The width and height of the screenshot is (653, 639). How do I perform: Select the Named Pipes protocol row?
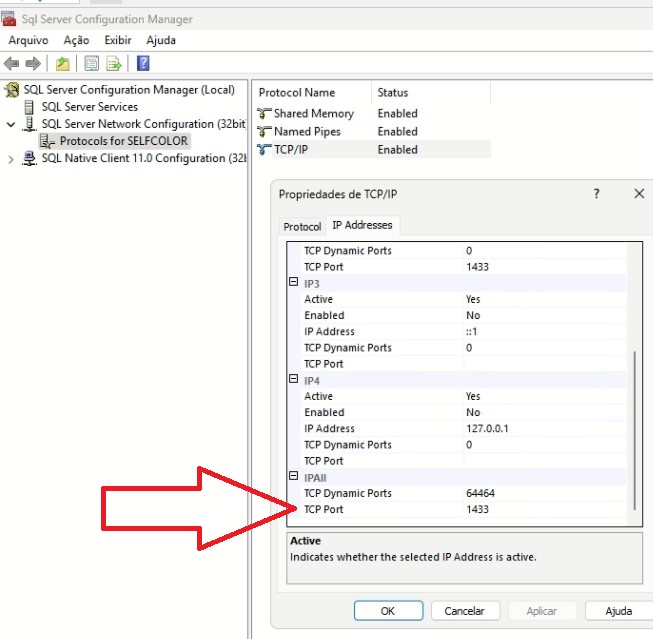pyautogui.click(x=373, y=132)
